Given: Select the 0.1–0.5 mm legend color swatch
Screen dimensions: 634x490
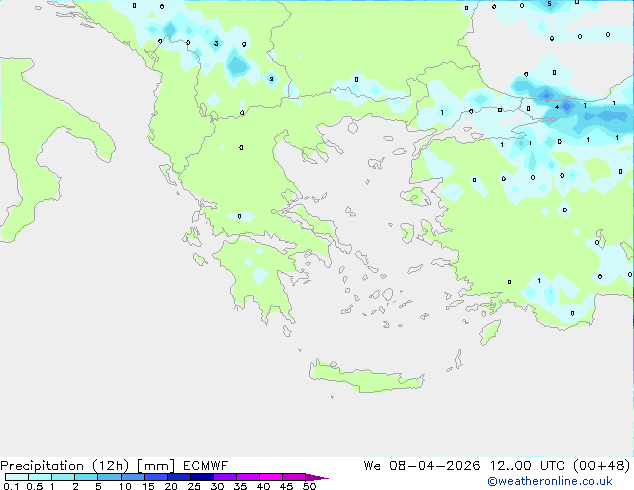Looking at the screenshot, I should [17, 477].
